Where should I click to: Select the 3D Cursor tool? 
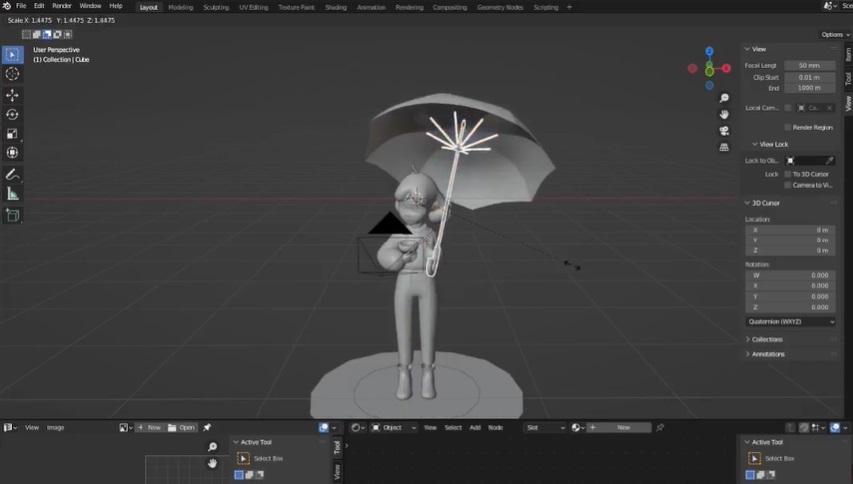pyautogui.click(x=13, y=74)
